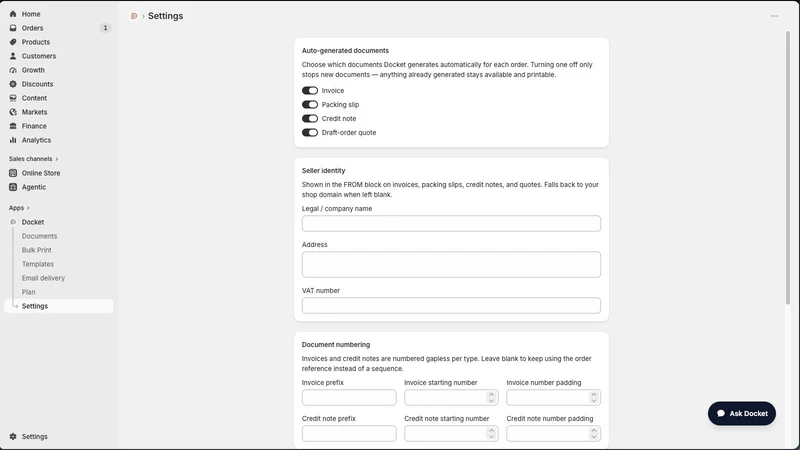This screenshot has height=450, width=800.
Task: Click the Markets globe icon
Action: coord(13,112)
